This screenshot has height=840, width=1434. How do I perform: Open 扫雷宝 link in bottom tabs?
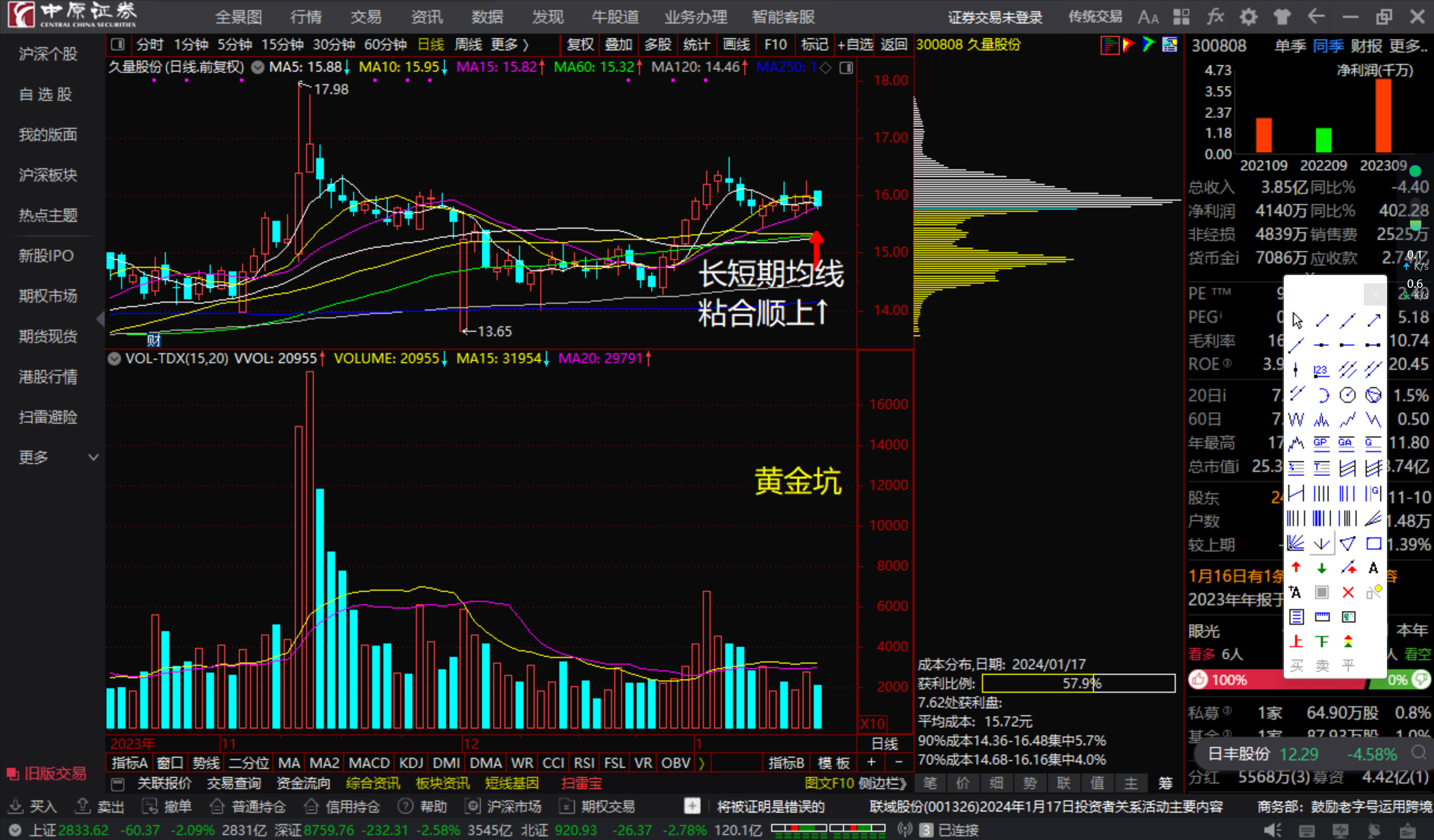(581, 783)
